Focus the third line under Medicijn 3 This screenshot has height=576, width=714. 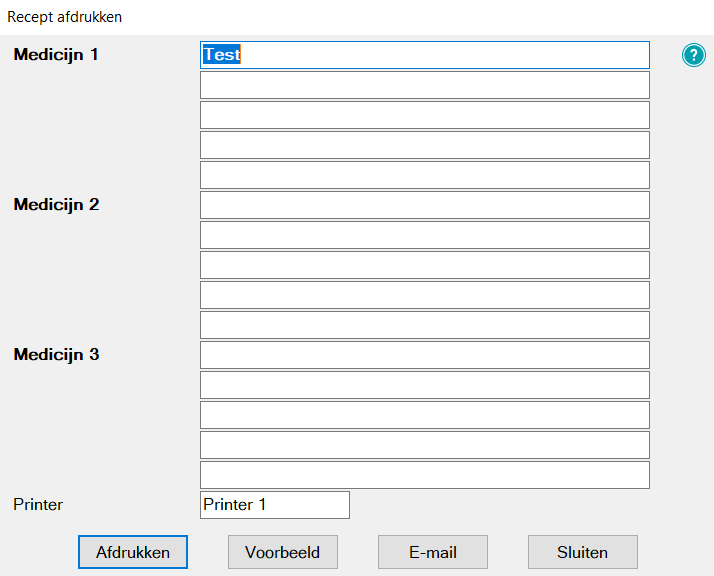(425, 415)
